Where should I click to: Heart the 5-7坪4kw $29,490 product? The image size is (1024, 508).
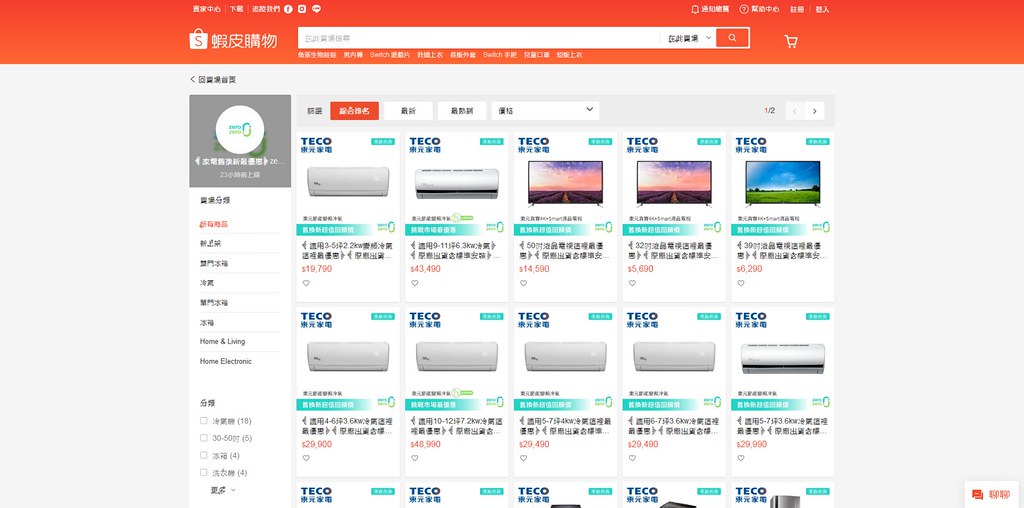pyautogui.click(x=523, y=458)
